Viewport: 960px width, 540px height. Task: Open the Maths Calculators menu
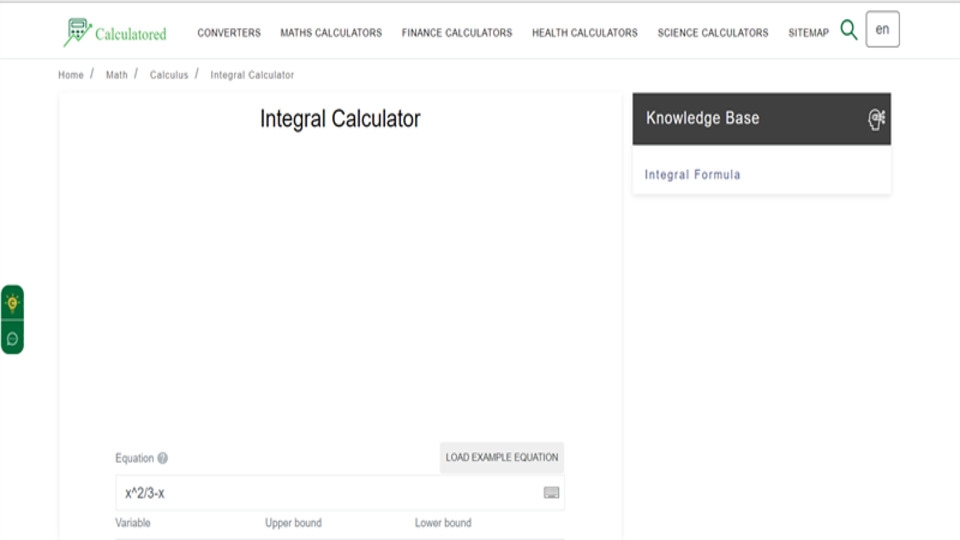331,32
